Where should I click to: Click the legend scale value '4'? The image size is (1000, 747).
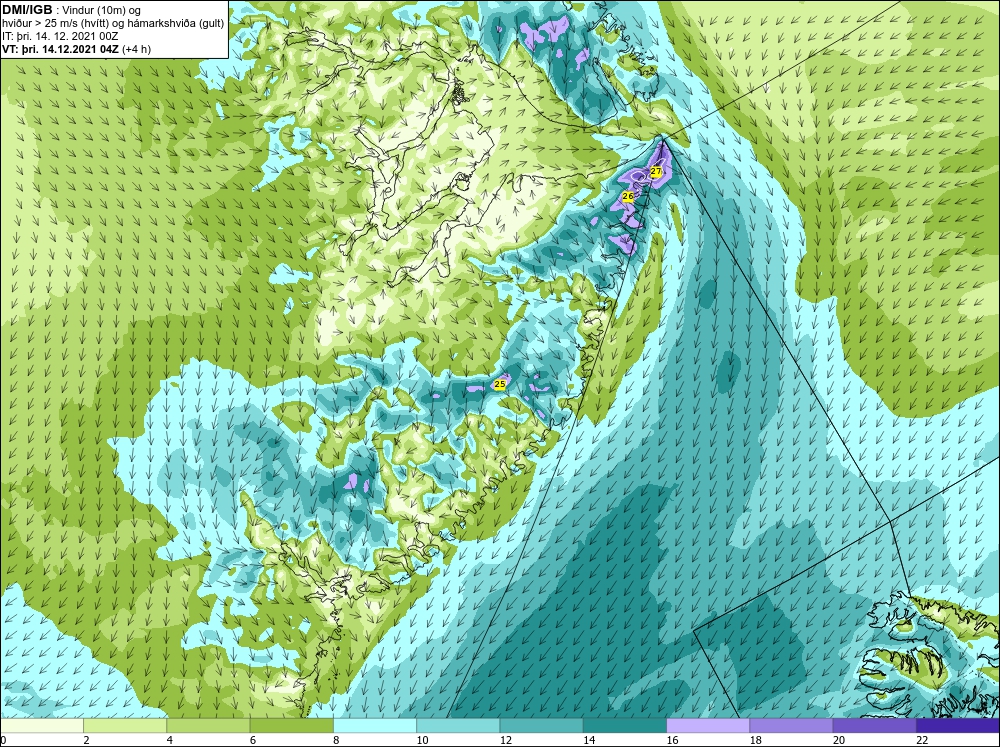click(x=169, y=740)
